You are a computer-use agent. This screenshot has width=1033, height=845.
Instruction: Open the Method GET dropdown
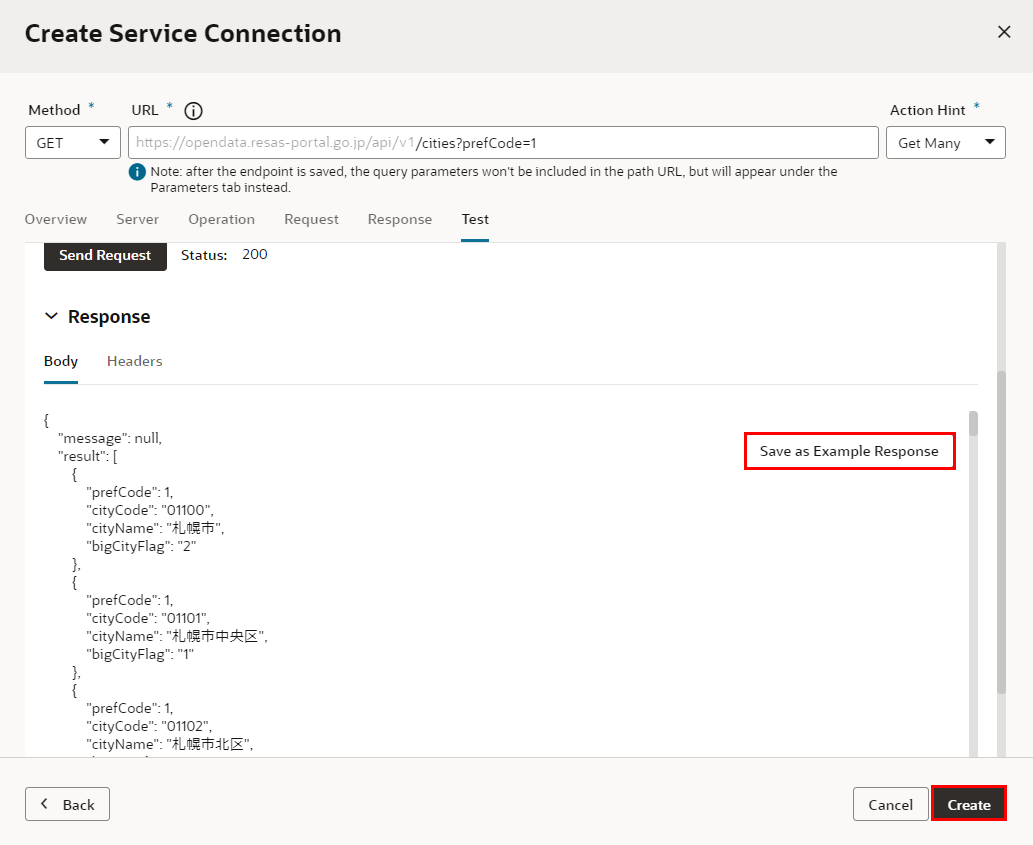[x=73, y=143]
